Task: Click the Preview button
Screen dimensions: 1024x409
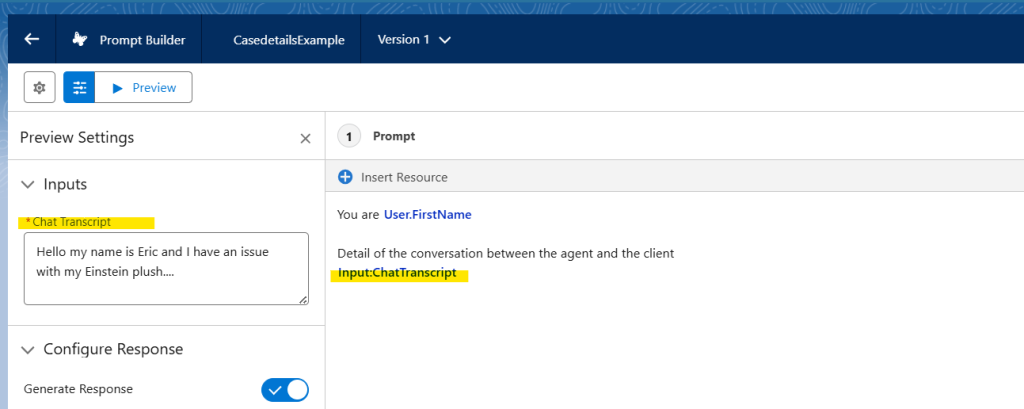Action: (144, 88)
